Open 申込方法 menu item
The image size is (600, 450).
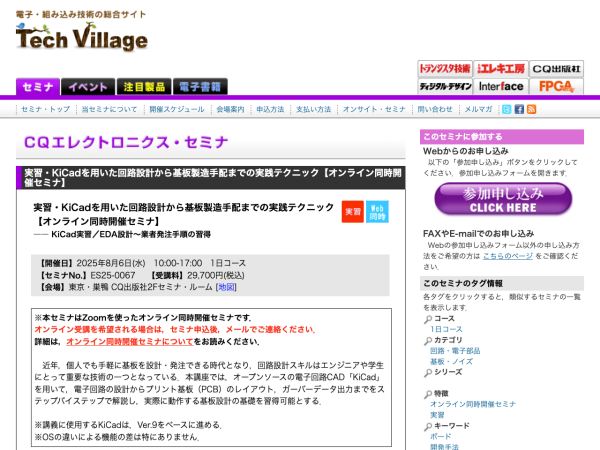(270, 109)
